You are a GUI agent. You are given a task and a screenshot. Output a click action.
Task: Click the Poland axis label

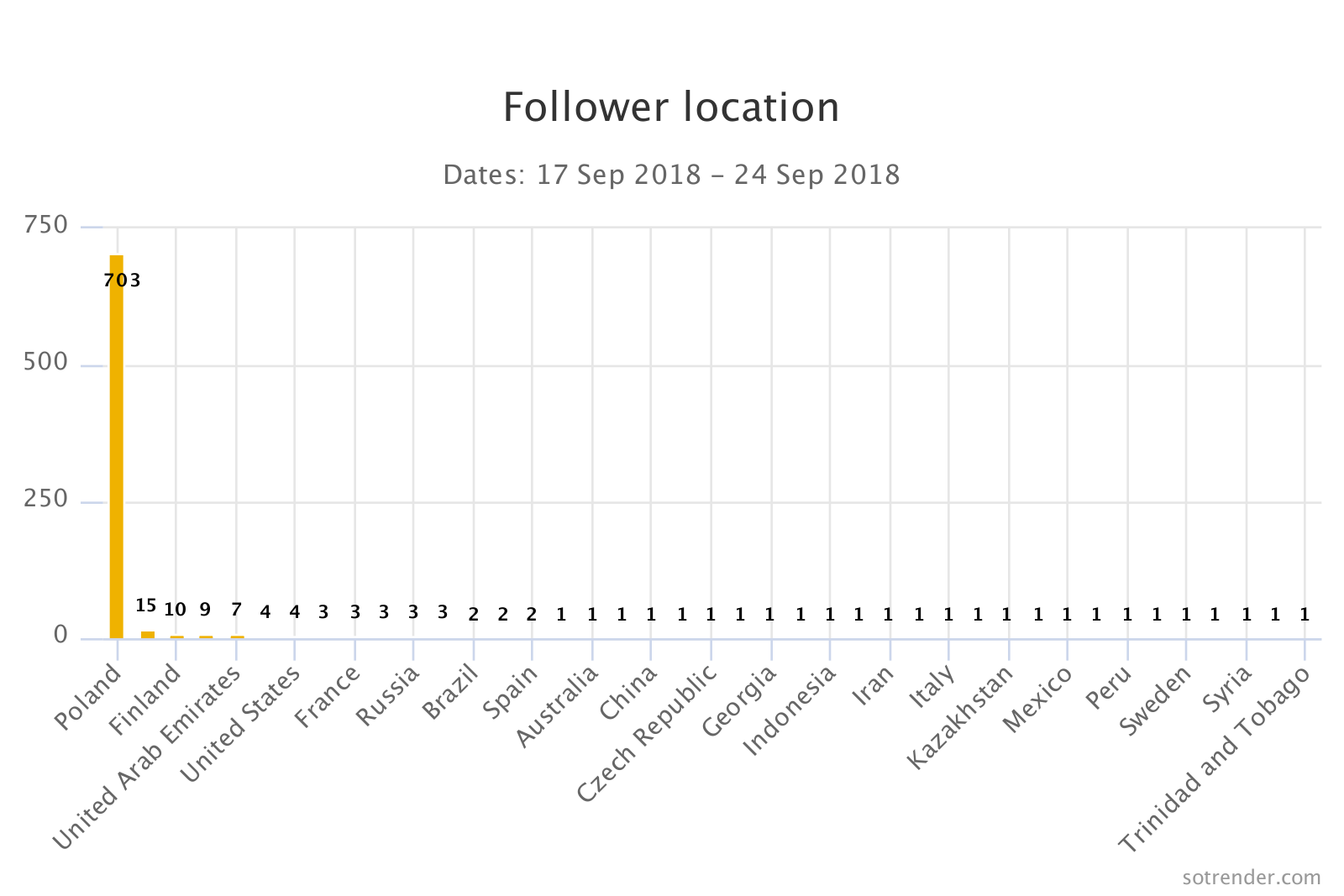[88, 697]
